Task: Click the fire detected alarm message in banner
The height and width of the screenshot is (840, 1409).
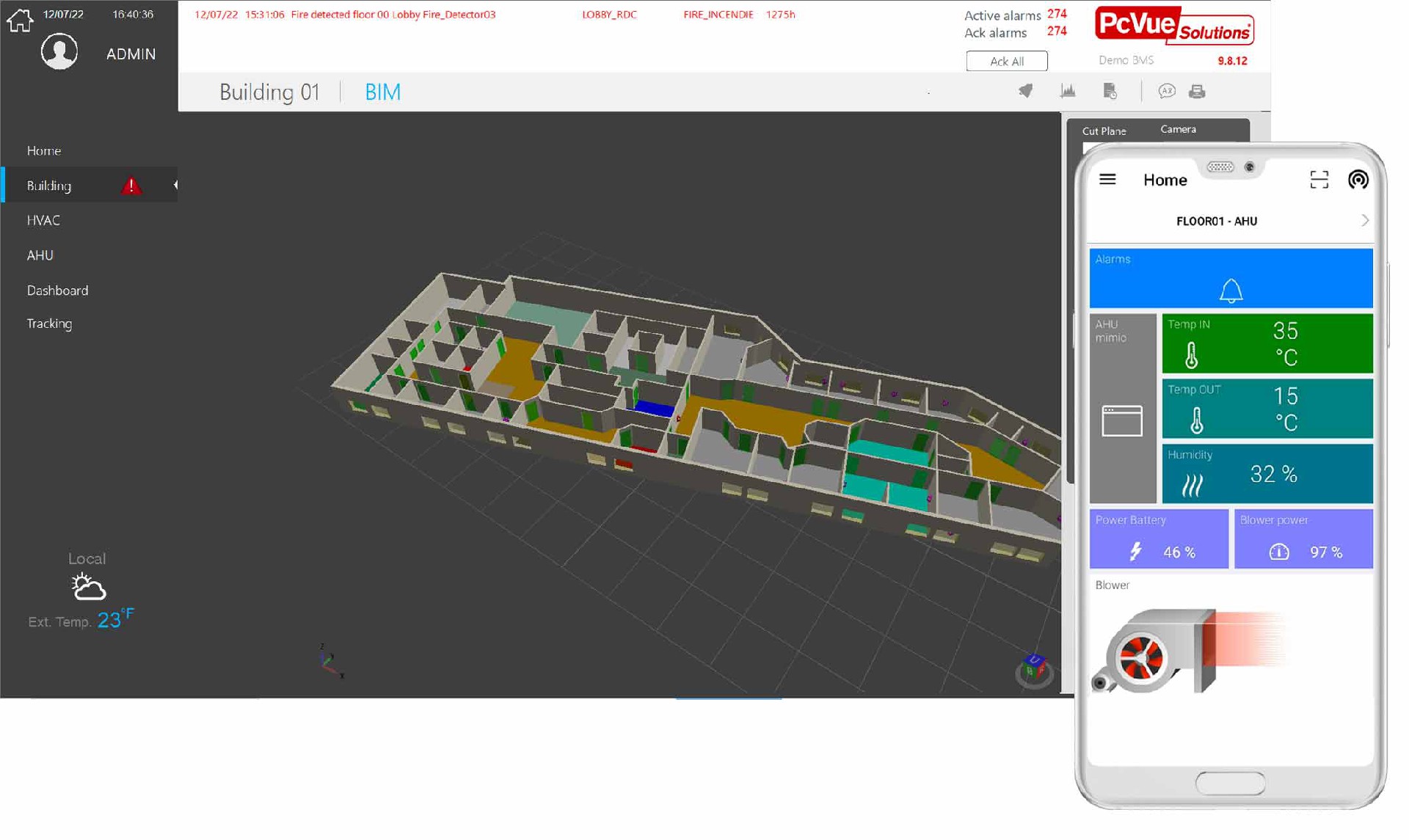Action: click(393, 14)
